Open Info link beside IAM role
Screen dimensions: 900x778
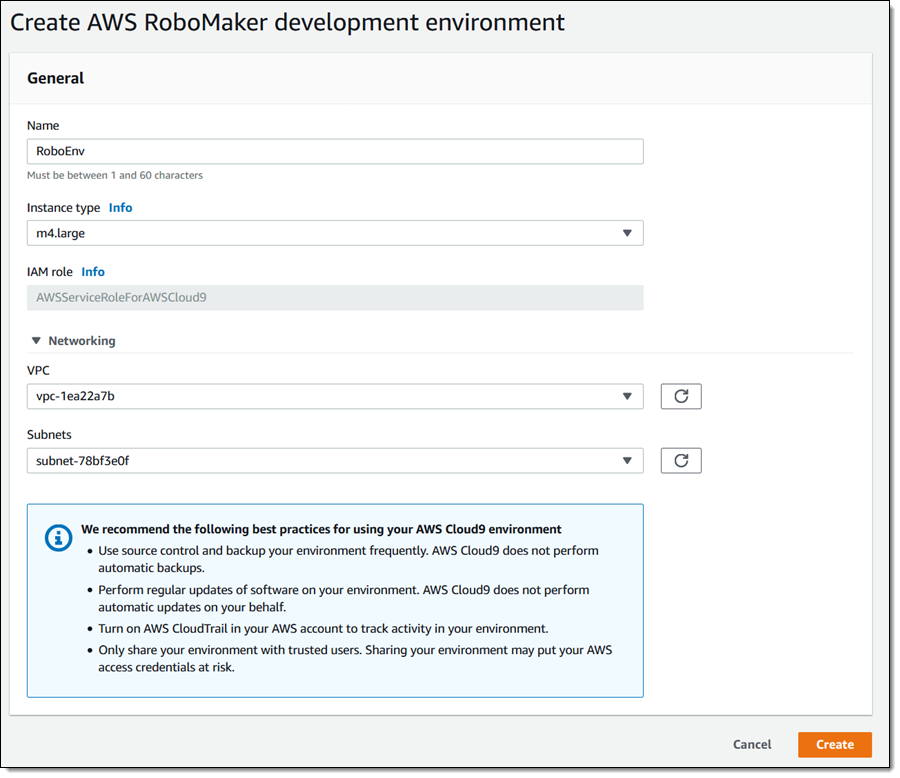coord(93,272)
